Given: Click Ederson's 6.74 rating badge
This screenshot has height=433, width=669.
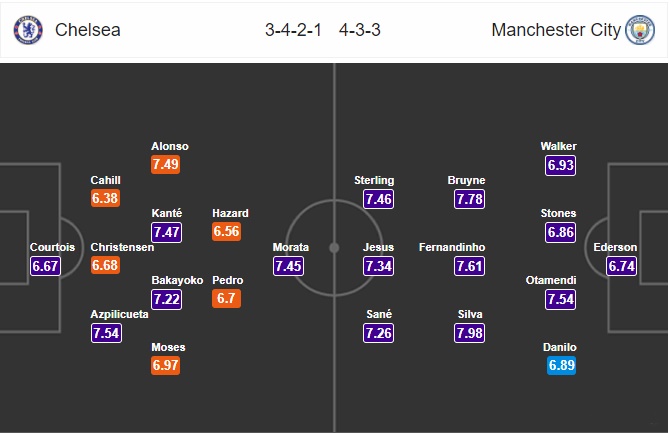Looking at the screenshot, I should 621,266.
